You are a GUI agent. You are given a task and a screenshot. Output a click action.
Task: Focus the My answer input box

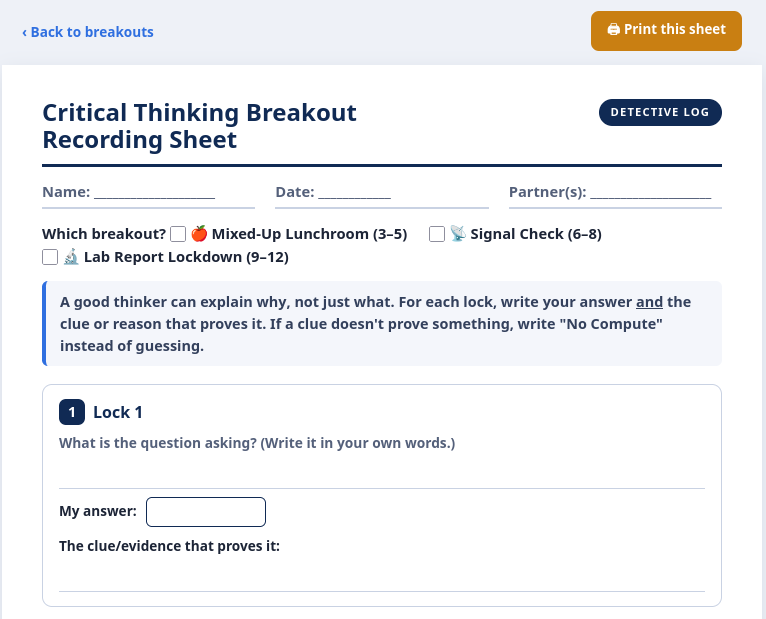pos(206,512)
